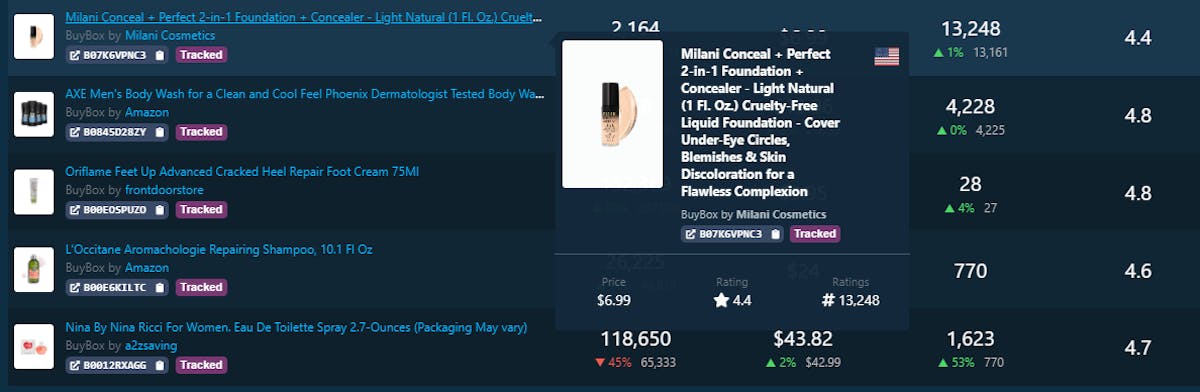
Task: Copy ASIN with the clipboard icon inside the popup card
Action: coord(775,234)
